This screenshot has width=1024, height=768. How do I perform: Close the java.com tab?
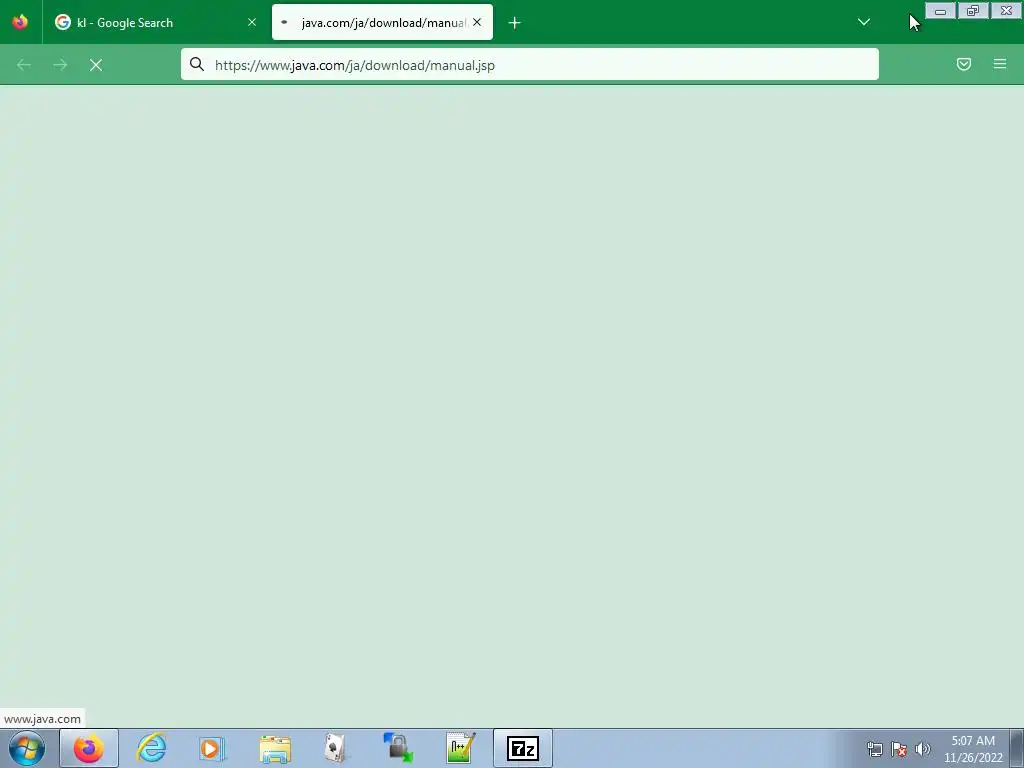pos(477,22)
